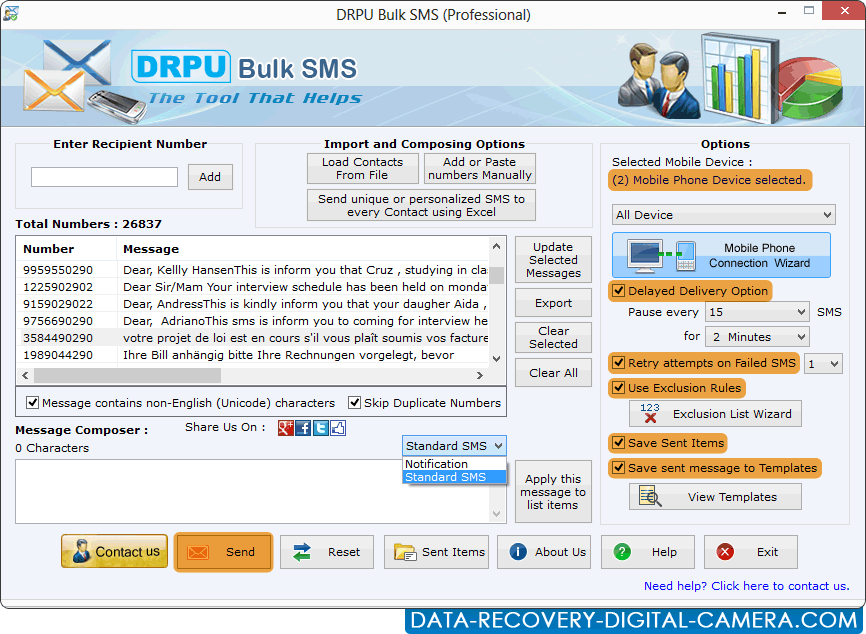Uncheck Use Exclusion Rules

click(x=619, y=388)
